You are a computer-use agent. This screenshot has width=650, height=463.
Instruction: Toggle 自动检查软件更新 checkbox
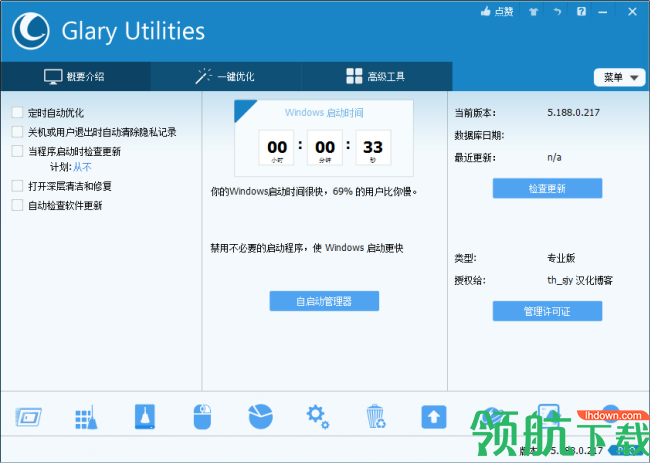point(17,205)
